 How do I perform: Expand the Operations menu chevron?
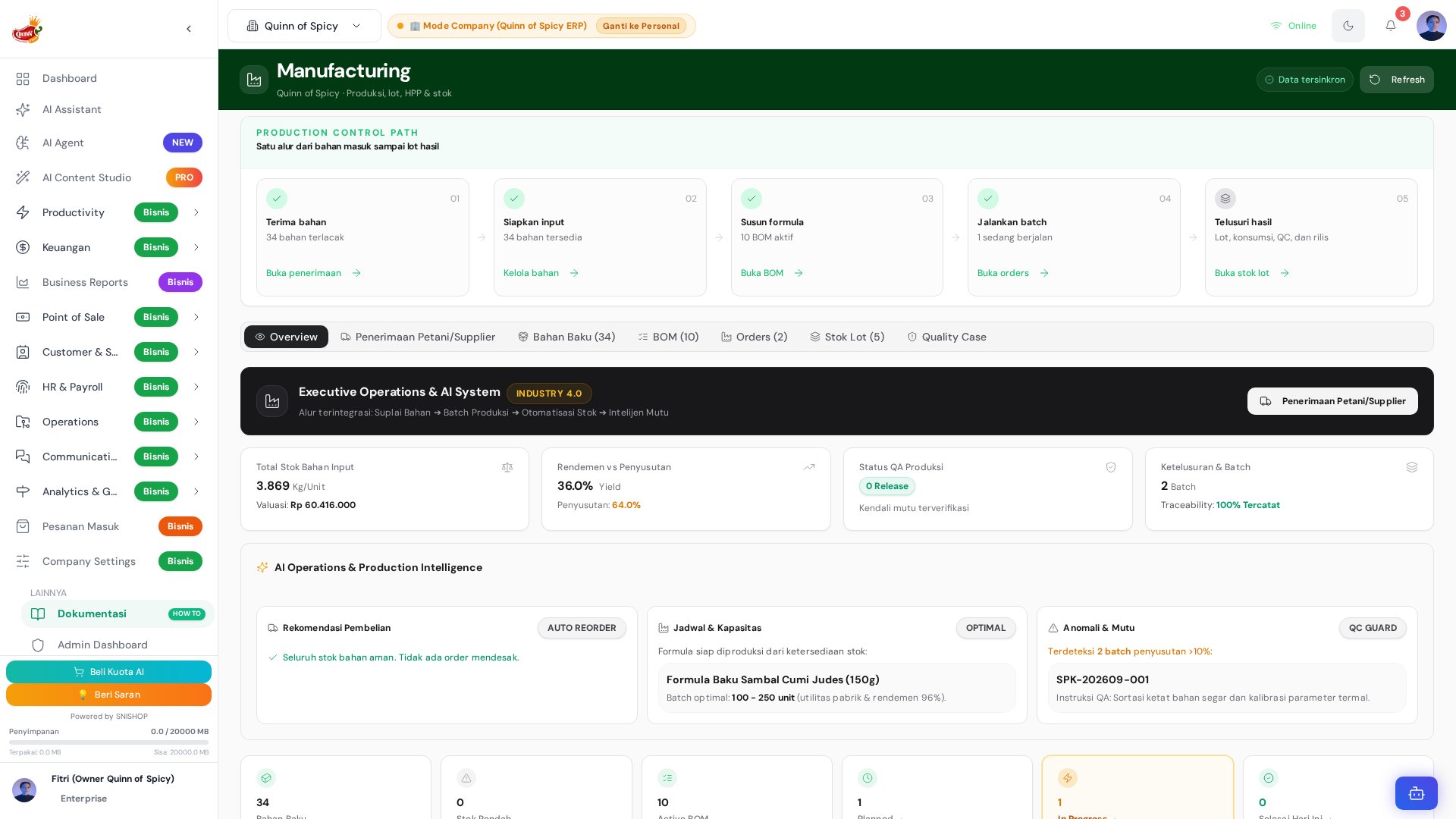point(196,422)
